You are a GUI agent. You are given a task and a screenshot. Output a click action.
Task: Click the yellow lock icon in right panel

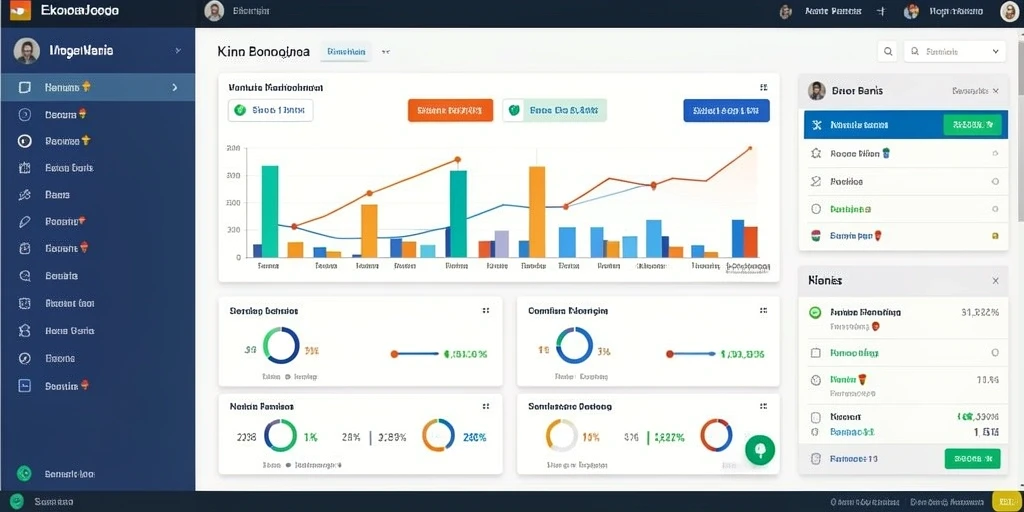(995, 236)
